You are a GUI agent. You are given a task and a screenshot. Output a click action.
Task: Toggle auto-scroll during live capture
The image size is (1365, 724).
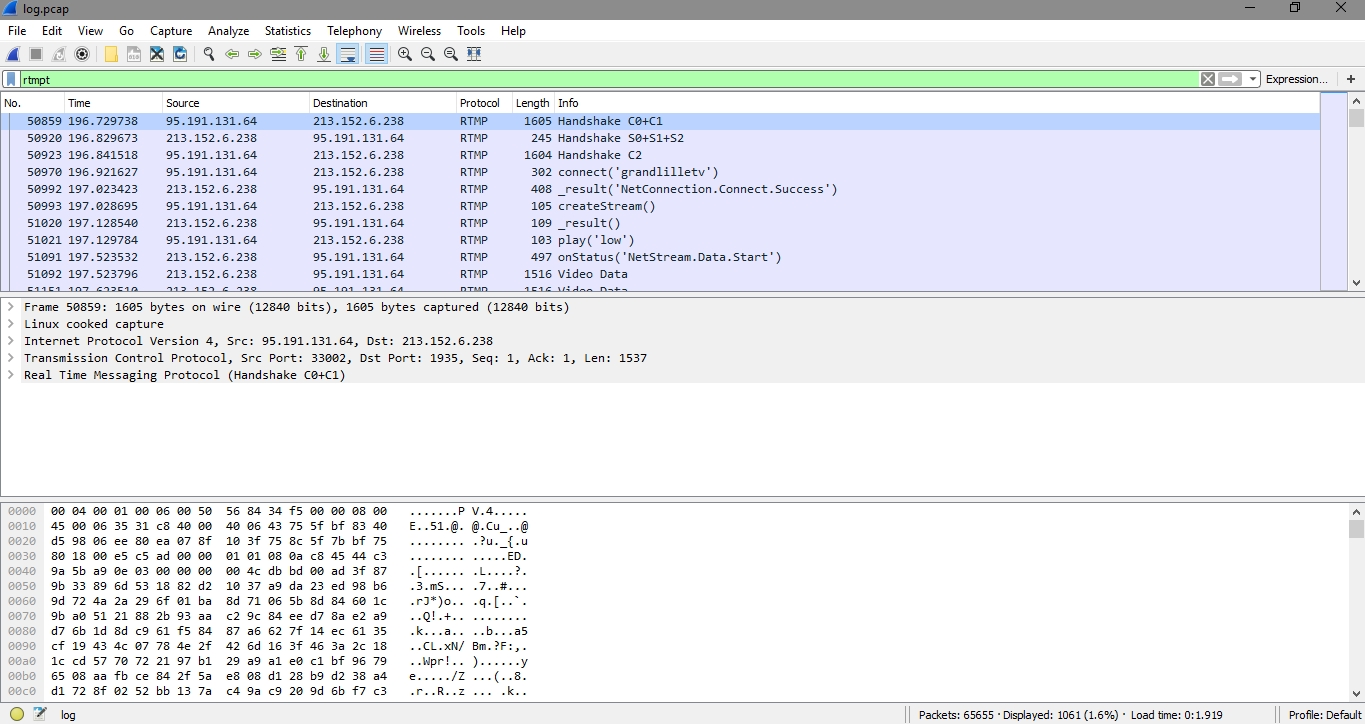click(x=348, y=54)
